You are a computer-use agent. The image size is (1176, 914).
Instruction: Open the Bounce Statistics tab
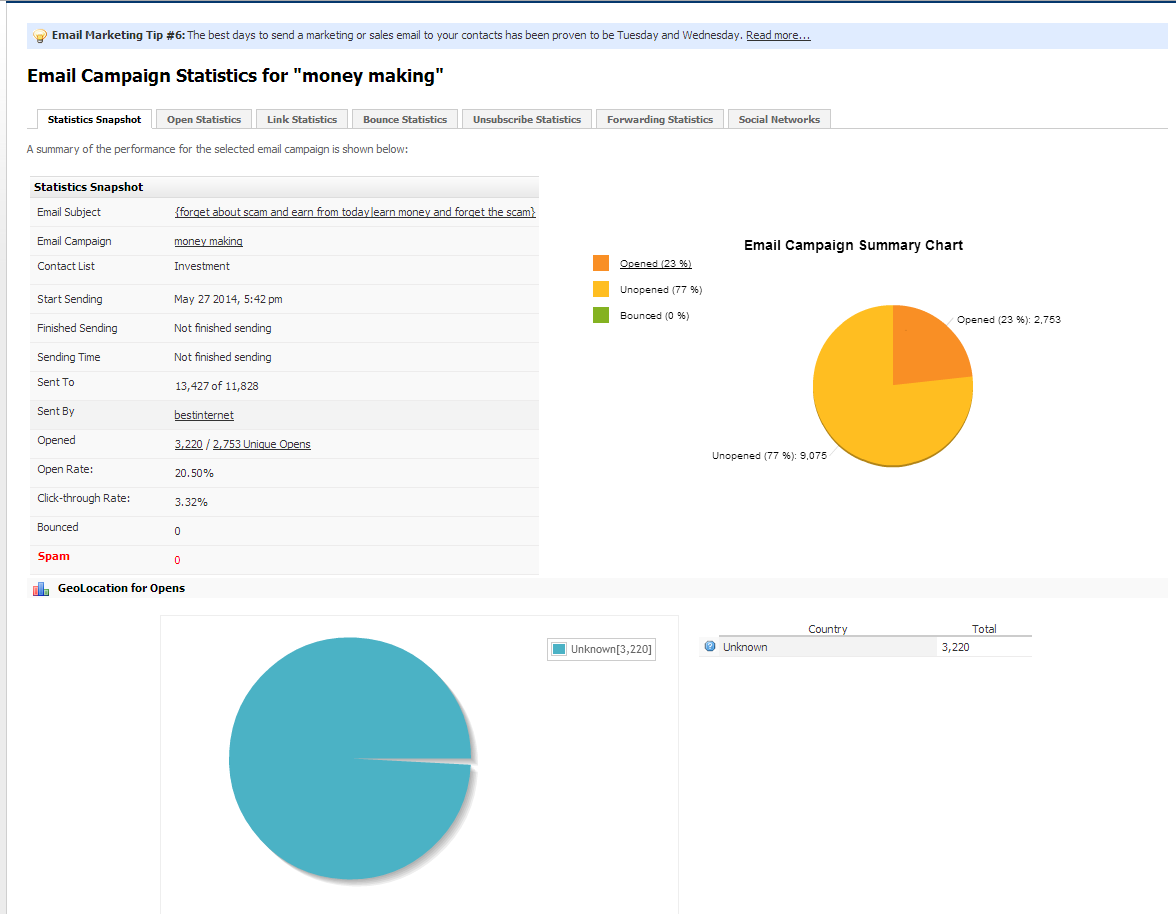[x=404, y=118]
